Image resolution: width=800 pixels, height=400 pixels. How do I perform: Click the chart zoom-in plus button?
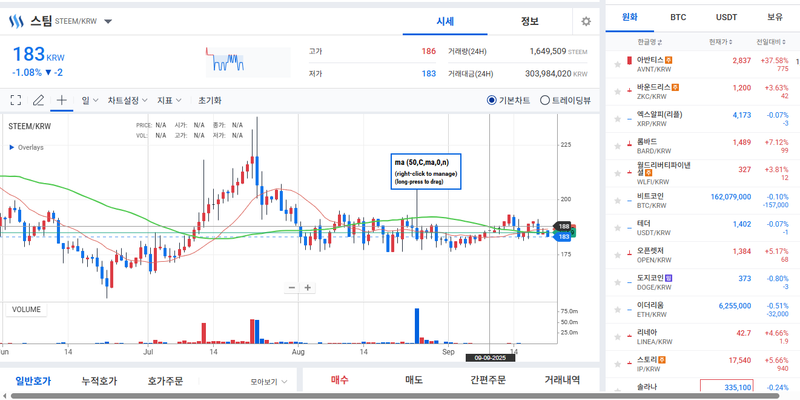tap(308, 287)
